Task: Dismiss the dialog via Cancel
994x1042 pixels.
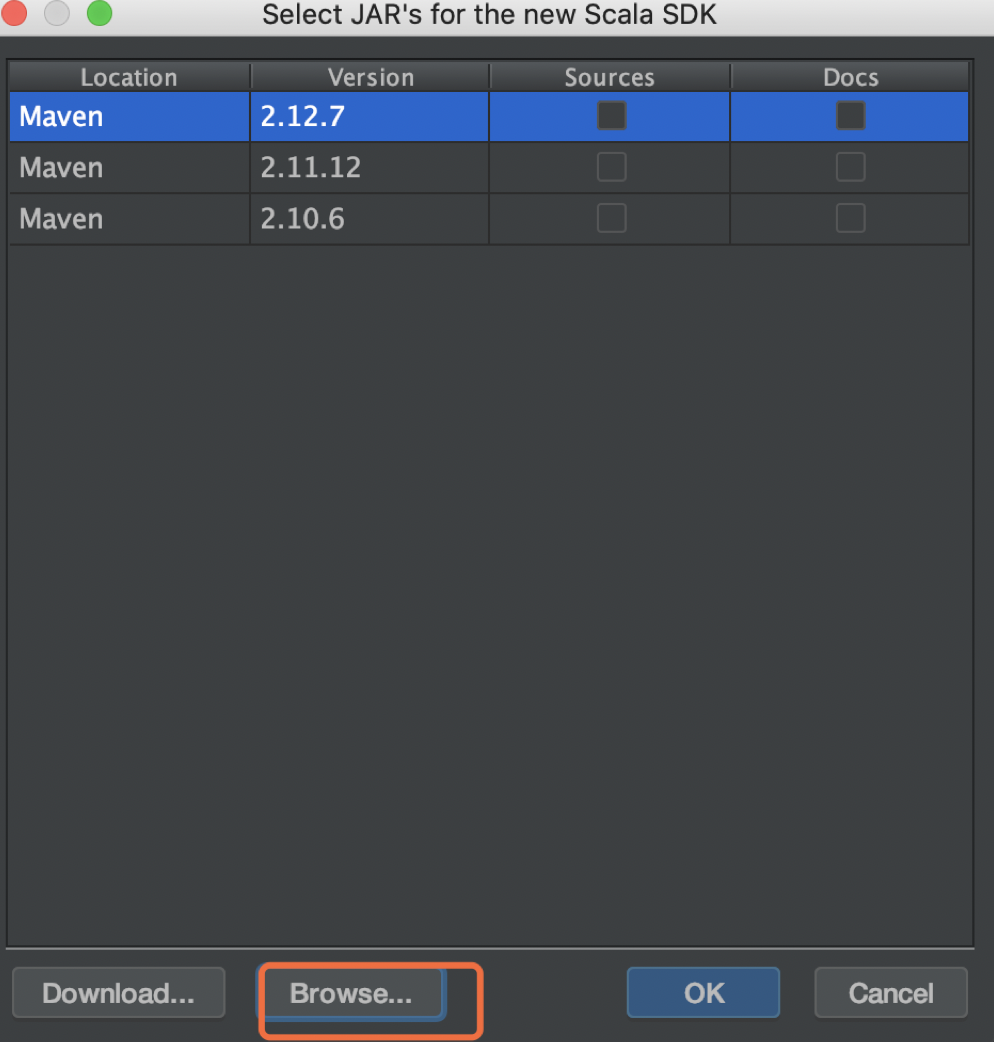Action: coord(890,993)
